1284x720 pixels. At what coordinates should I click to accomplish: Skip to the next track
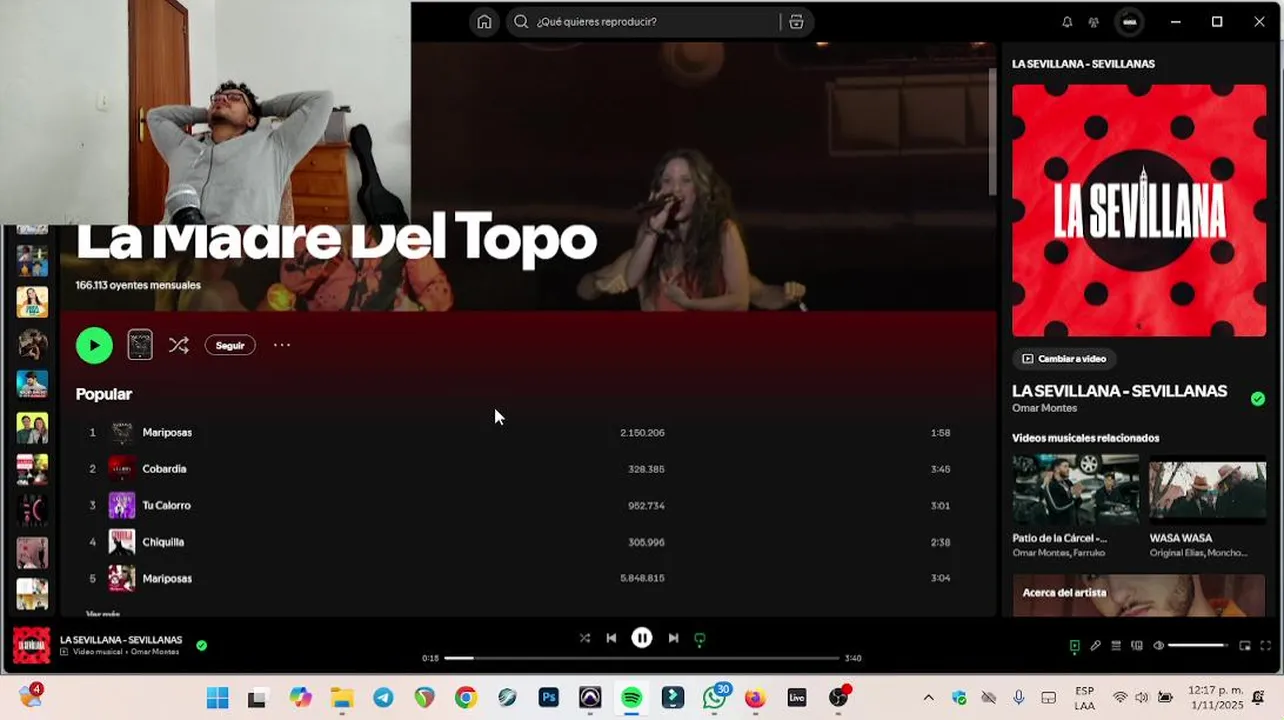[x=673, y=638]
